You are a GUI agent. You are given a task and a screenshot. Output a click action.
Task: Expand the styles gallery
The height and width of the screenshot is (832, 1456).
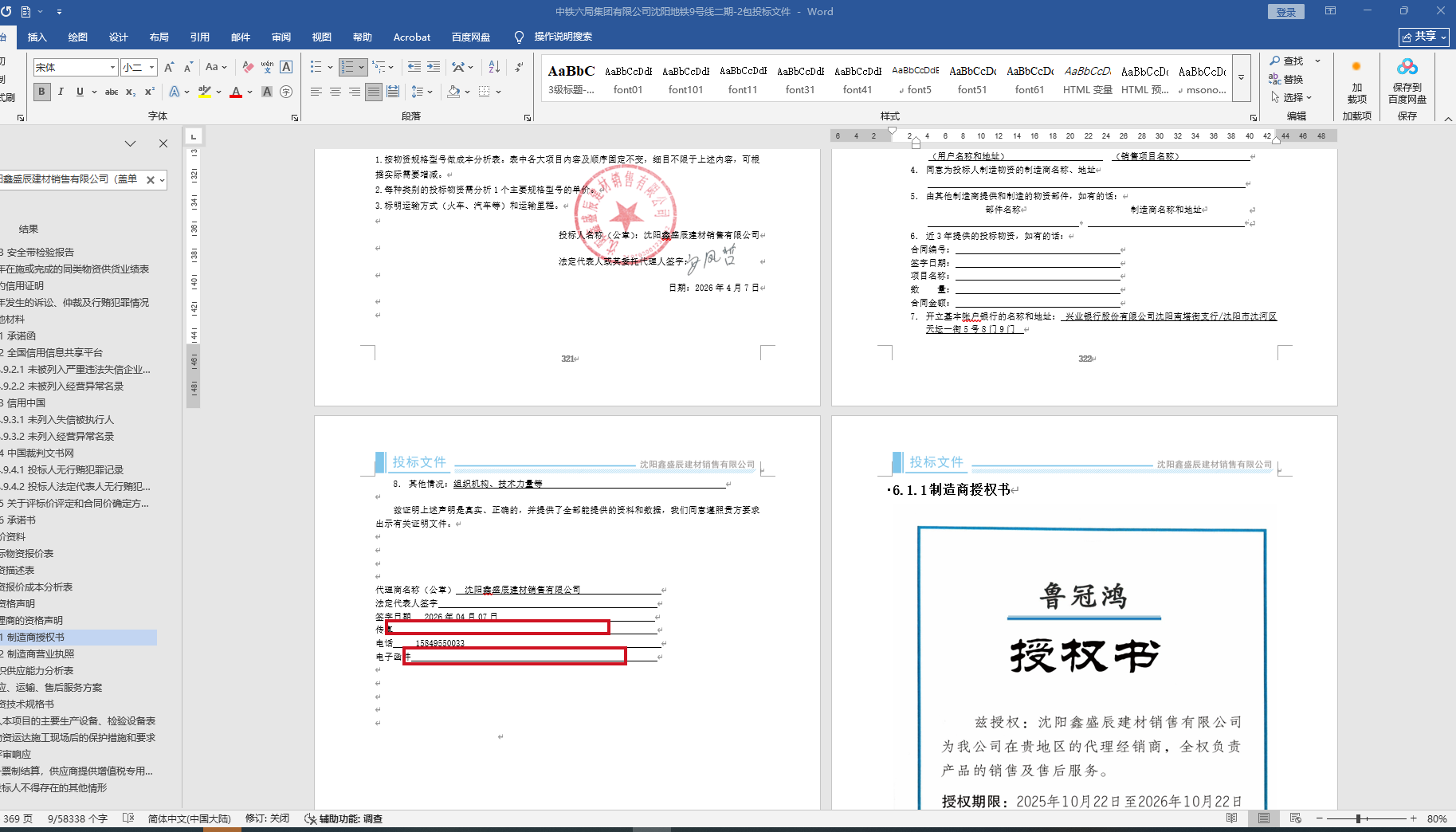pos(1241,78)
